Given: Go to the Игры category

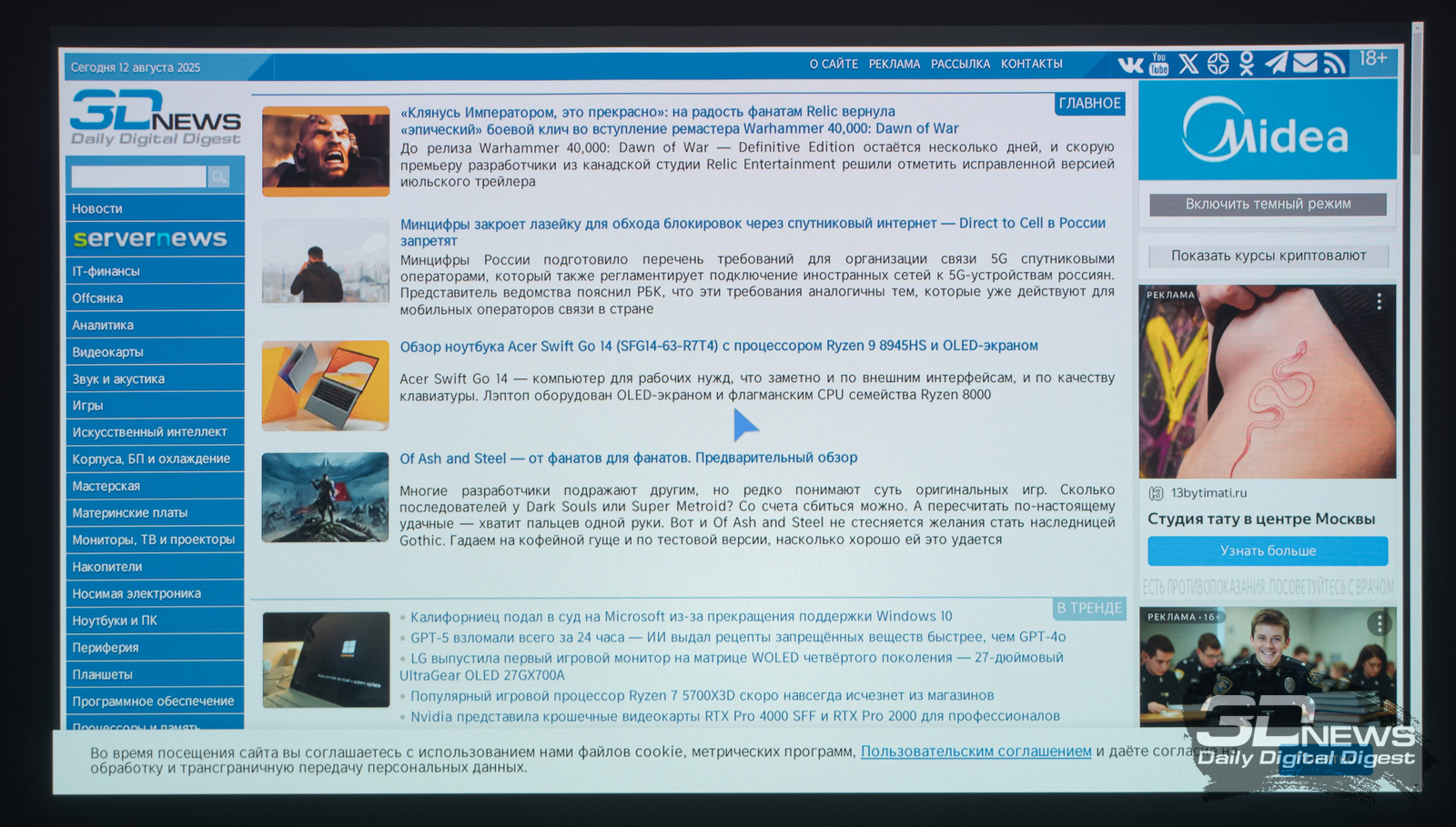Looking at the screenshot, I should point(155,405).
